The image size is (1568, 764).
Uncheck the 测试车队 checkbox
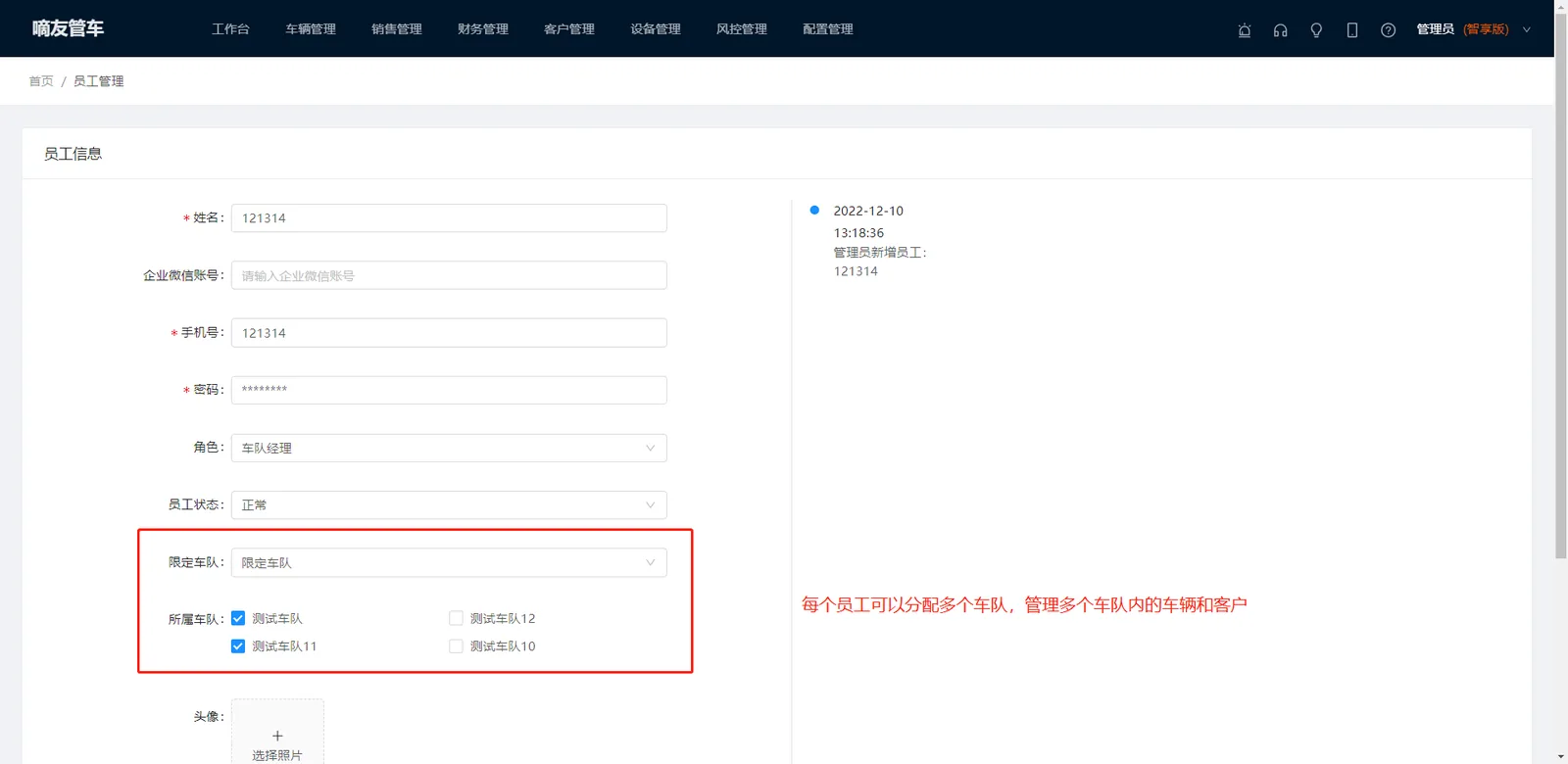tap(238, 618)
